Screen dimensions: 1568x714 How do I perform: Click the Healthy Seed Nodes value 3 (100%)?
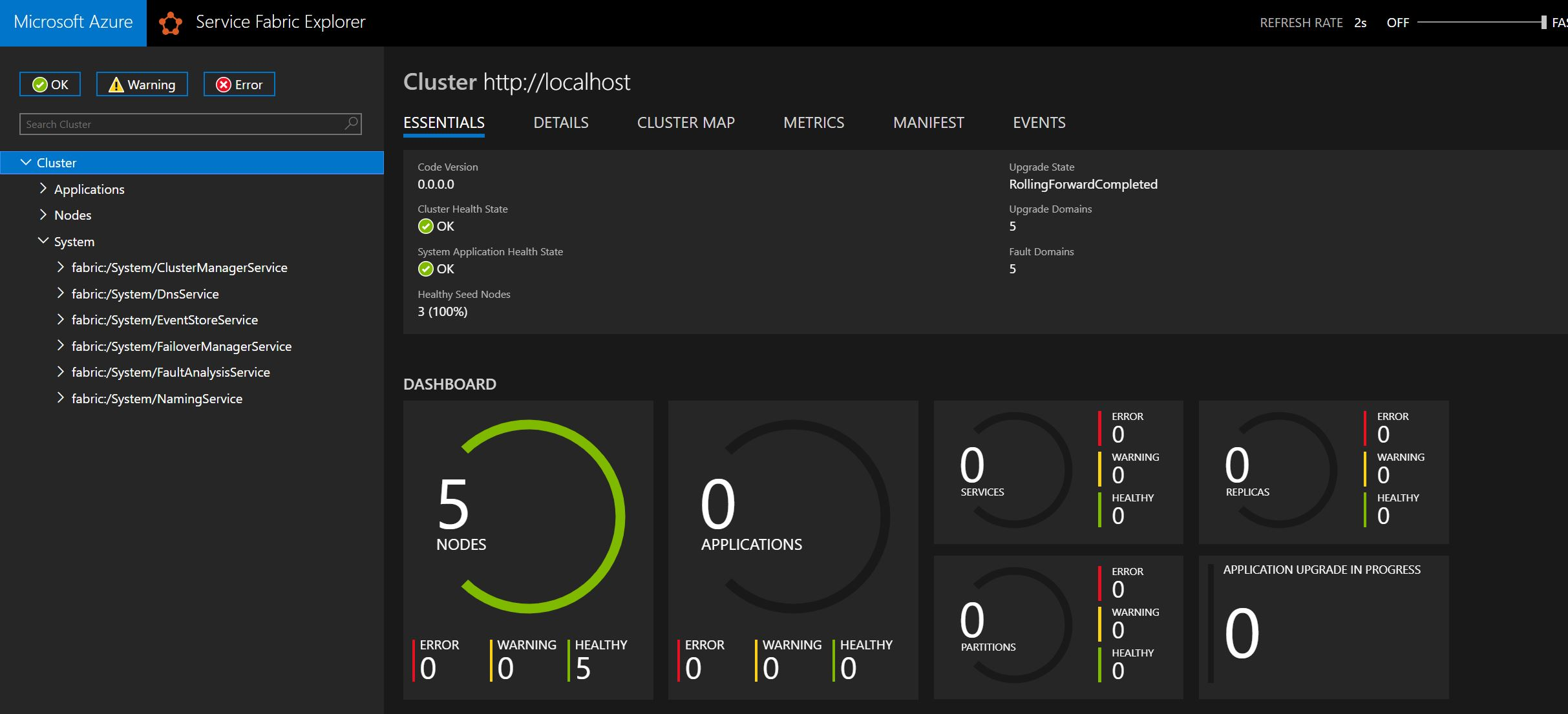point(442,311)
